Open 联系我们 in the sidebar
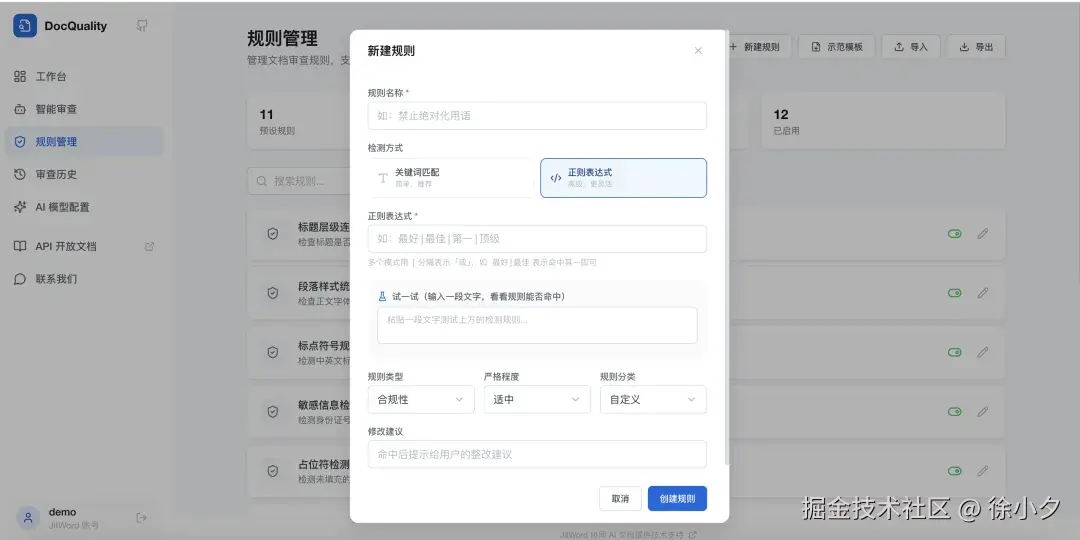Screen dimensions: 1080x540 pyautogui.click(x=84, y=279)
